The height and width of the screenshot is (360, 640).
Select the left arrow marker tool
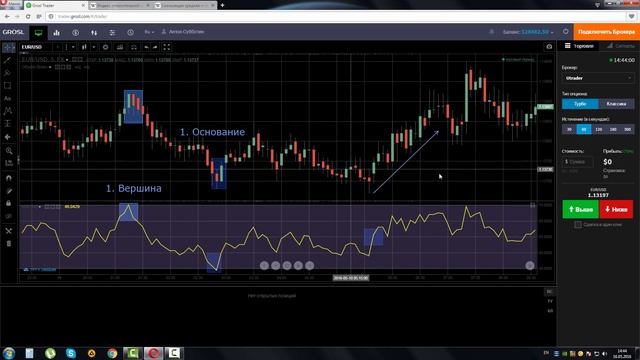(7, 137)
